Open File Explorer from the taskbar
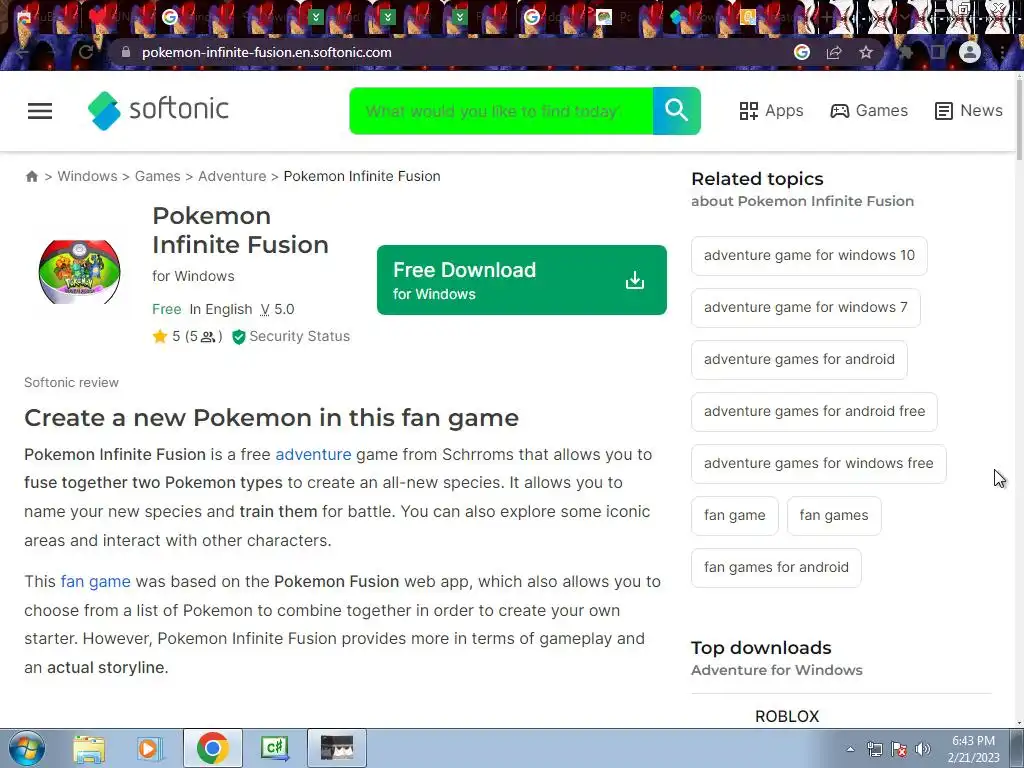The width and height of the screenshot is (1024, 768). click(89, 748)
